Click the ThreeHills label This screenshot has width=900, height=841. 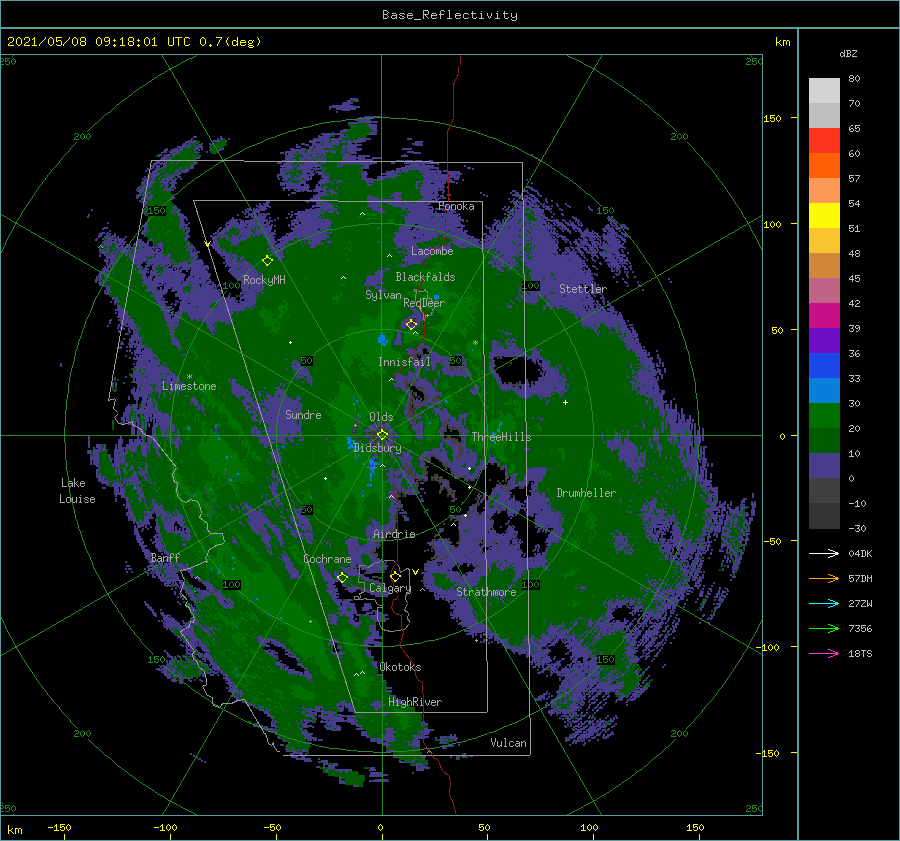point(502,437)
